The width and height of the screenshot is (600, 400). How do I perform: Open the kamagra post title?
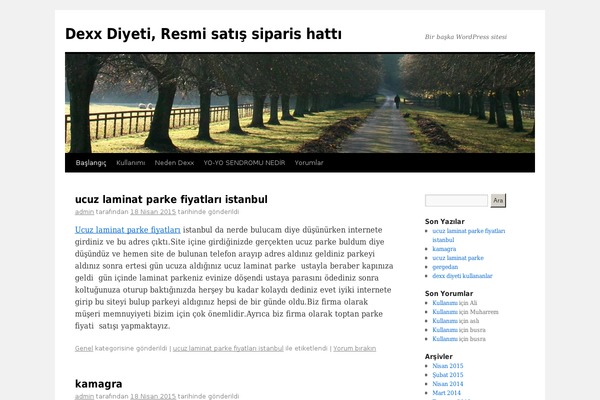pos(98,384)
